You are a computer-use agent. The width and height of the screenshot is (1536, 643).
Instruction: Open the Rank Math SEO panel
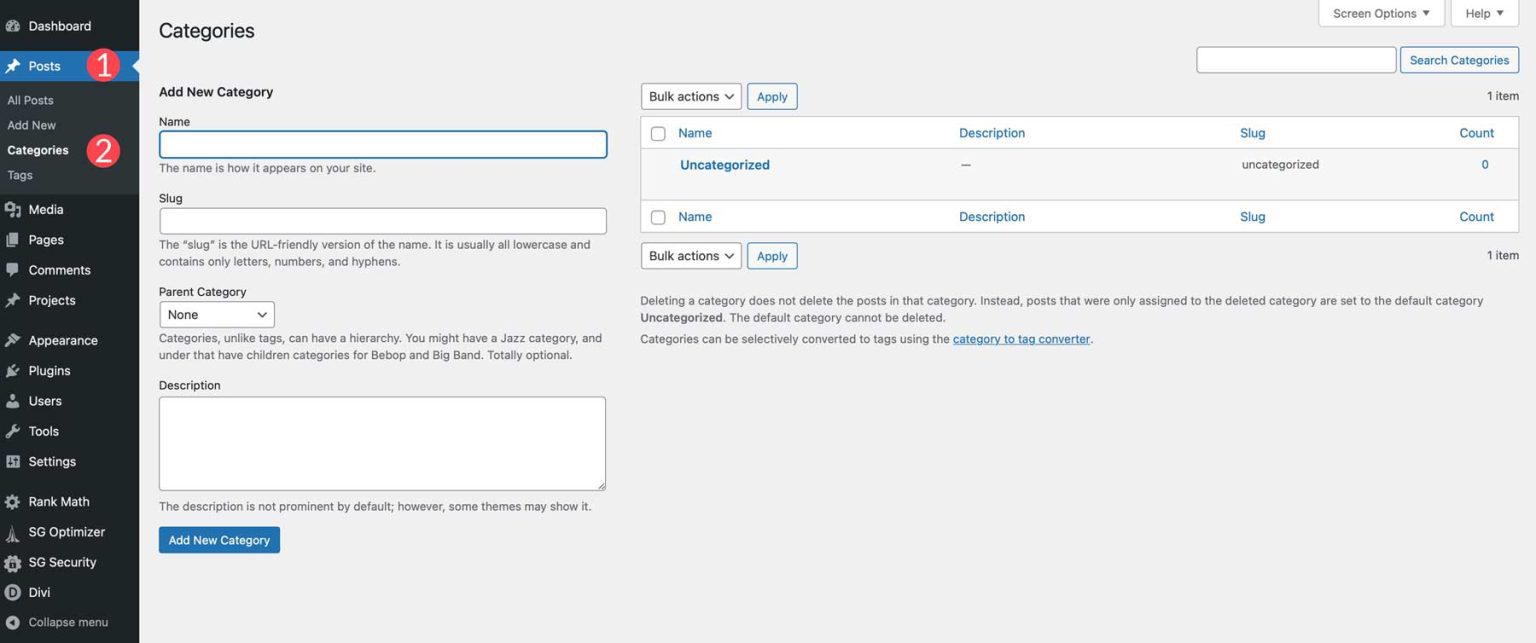(60, 501)
